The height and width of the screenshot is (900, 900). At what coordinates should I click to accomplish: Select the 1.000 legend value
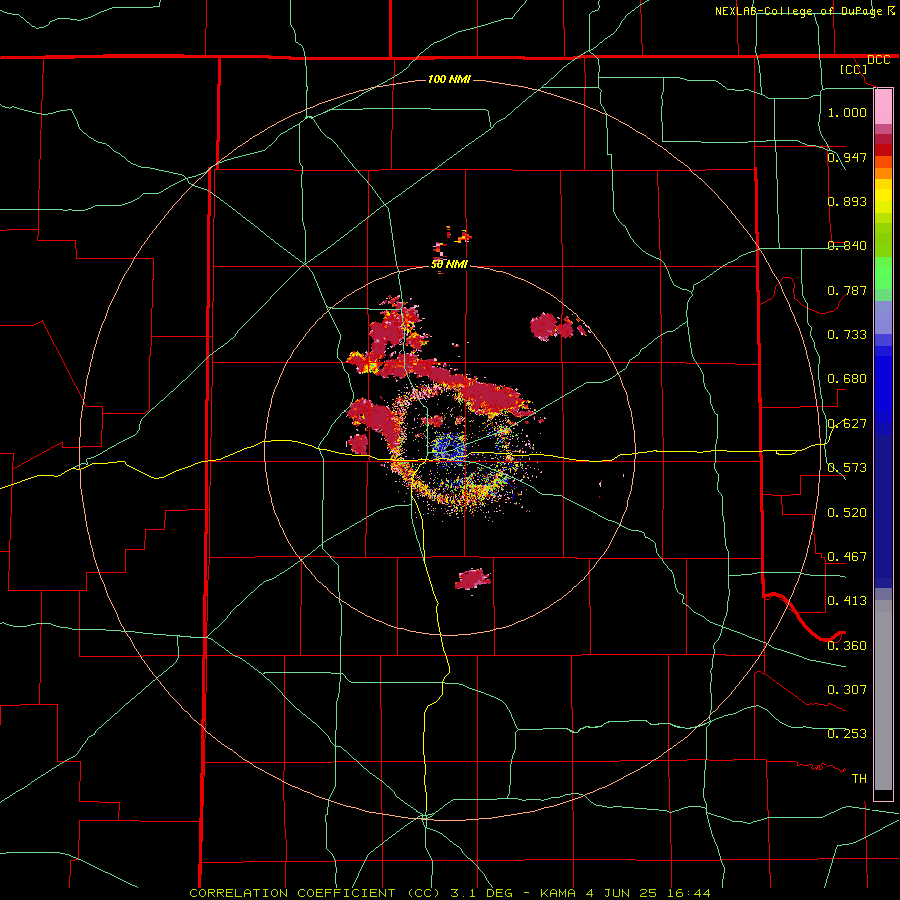(x=847, y=112)
